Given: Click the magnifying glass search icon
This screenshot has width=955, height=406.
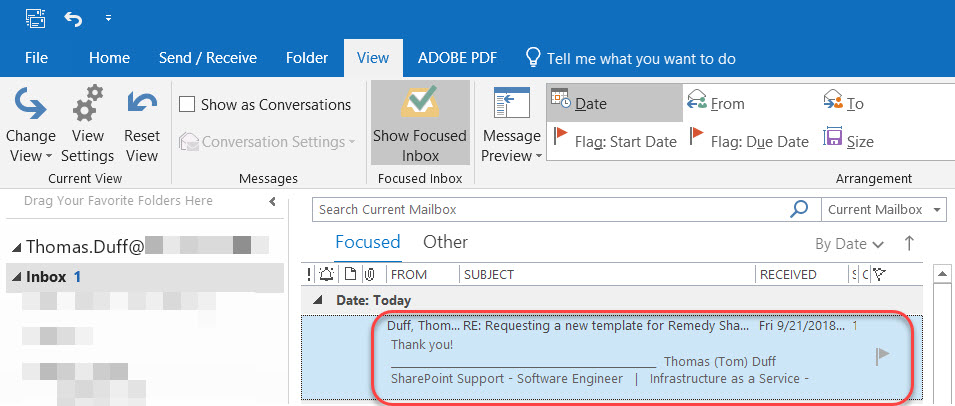Looking at the screenshot, I should click(798, 209).
